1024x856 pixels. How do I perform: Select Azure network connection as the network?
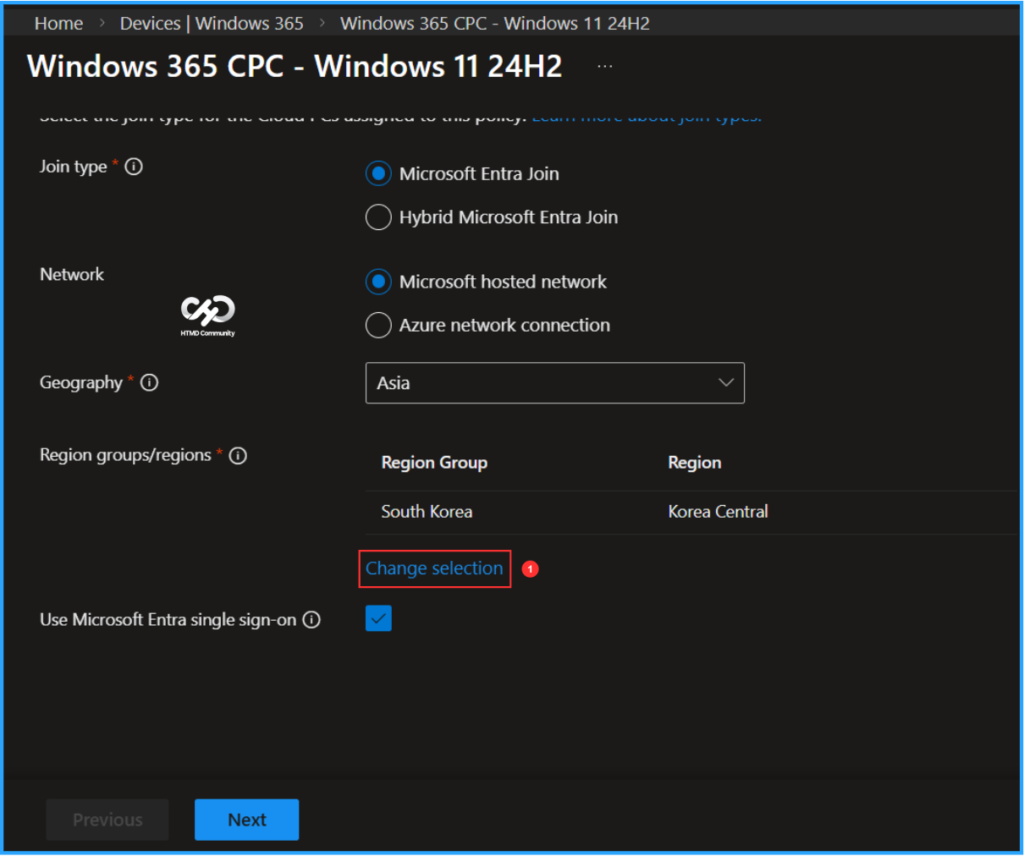point(378,325)
